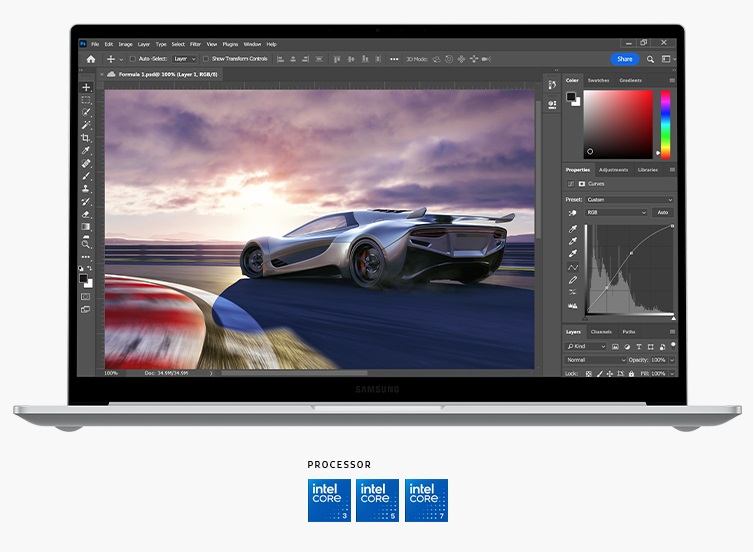
Task: Close the Formula 1.psd document tab
Action: coord(102,74)
